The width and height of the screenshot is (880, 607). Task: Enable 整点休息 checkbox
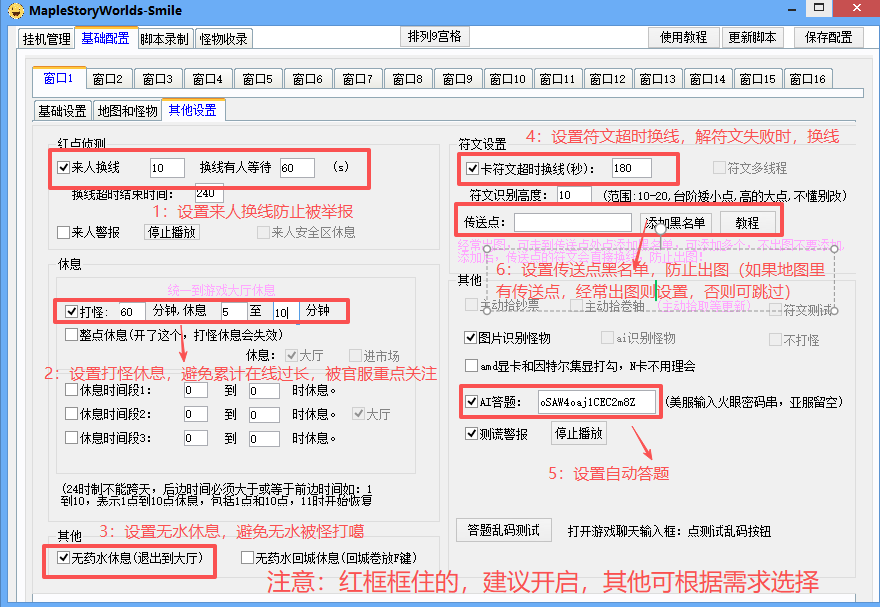click(71, 334)
